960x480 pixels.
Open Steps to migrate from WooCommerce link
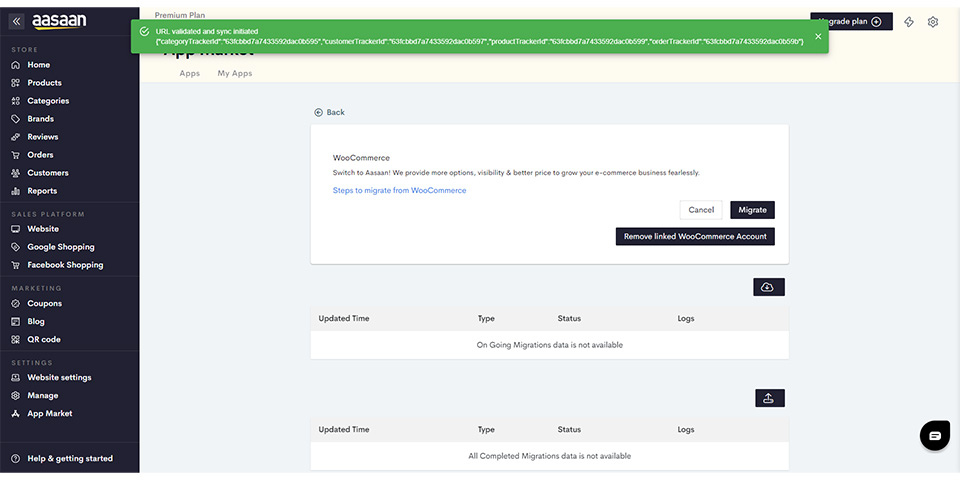[399, 190]
